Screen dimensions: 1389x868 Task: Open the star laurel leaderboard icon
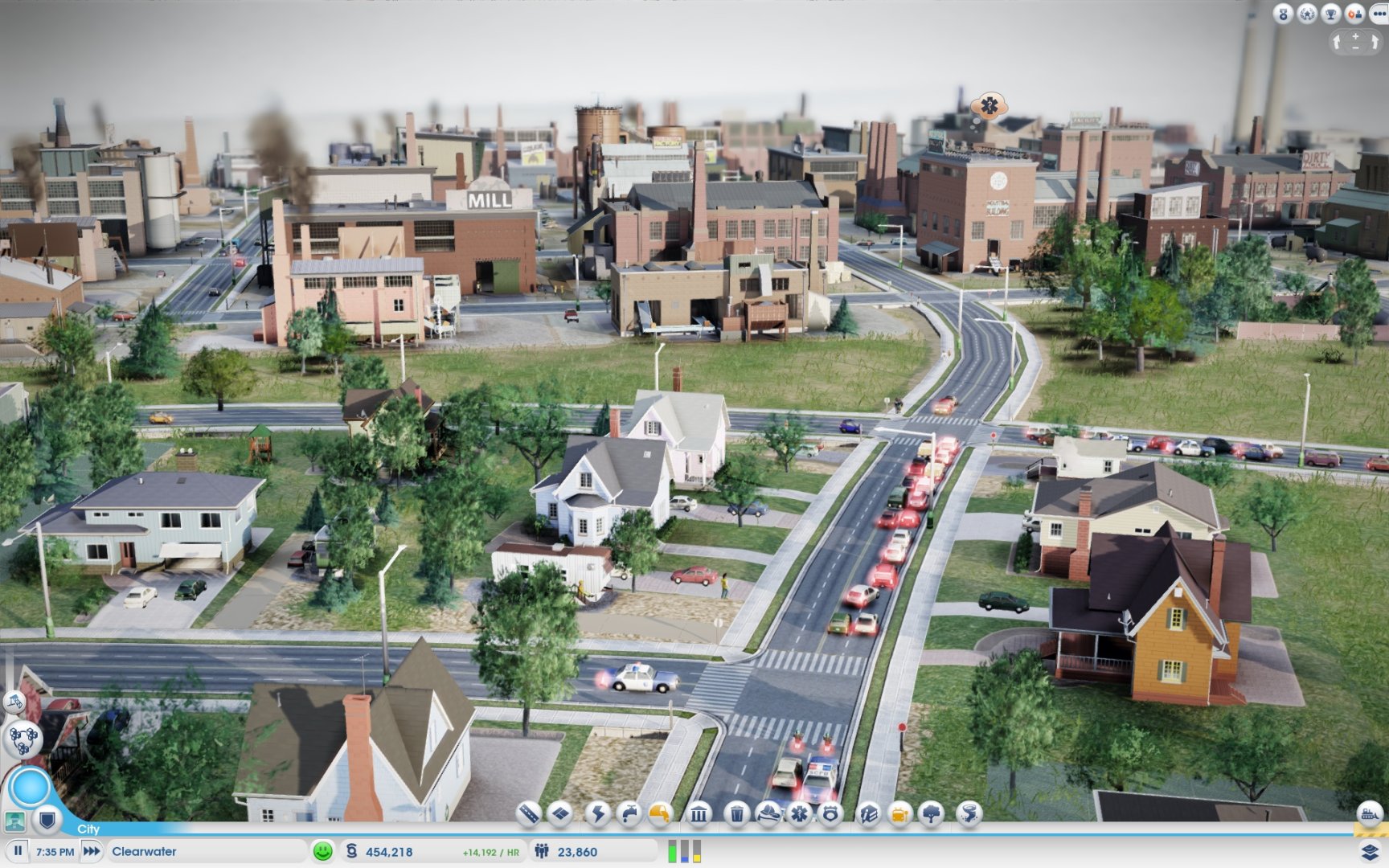coord(1307,14)
